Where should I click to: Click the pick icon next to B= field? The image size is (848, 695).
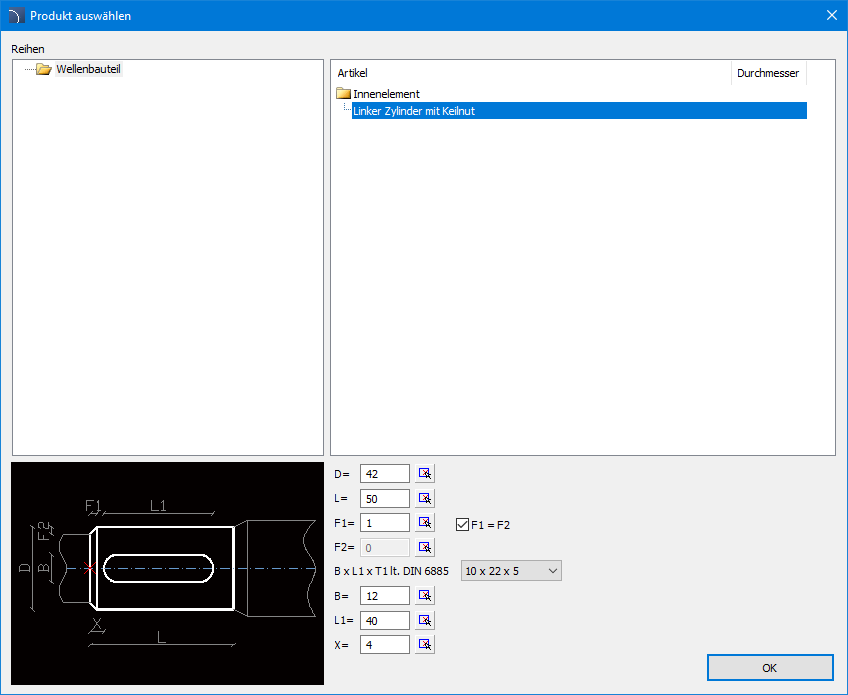(425, 596)
